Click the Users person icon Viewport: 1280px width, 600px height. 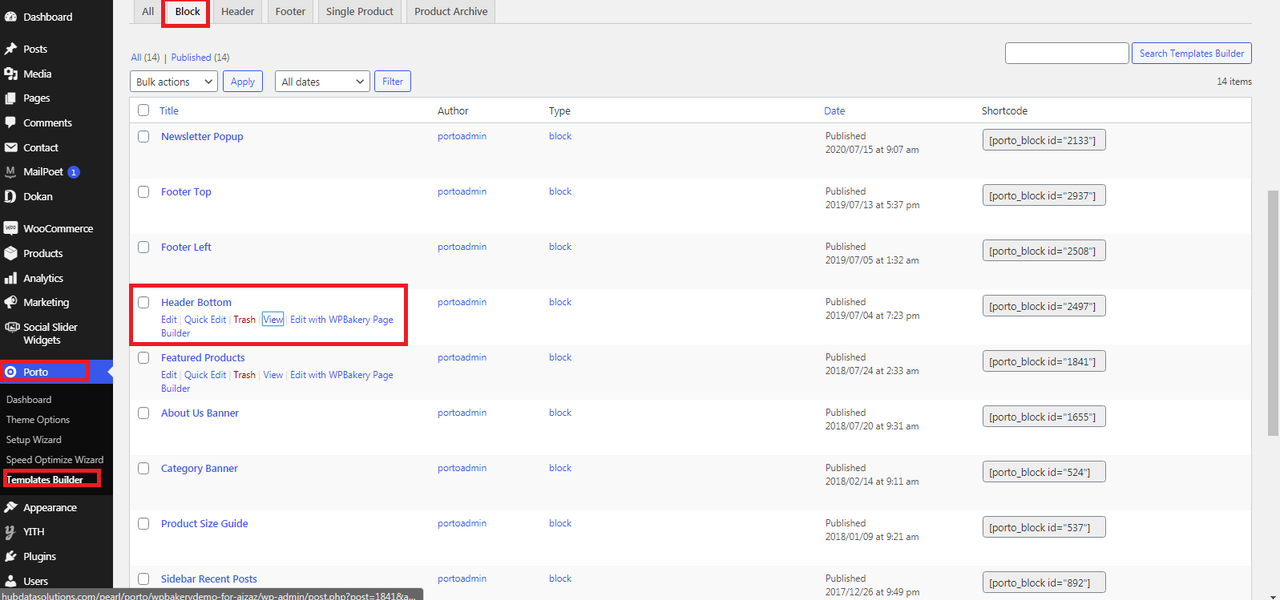(x=11, y=581)
